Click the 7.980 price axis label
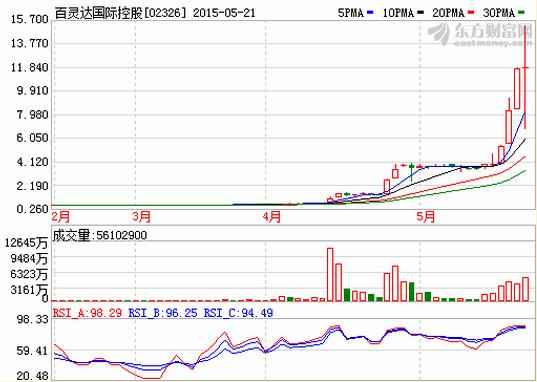The height and width of the screenshot is (382, 537). (33, 115)
